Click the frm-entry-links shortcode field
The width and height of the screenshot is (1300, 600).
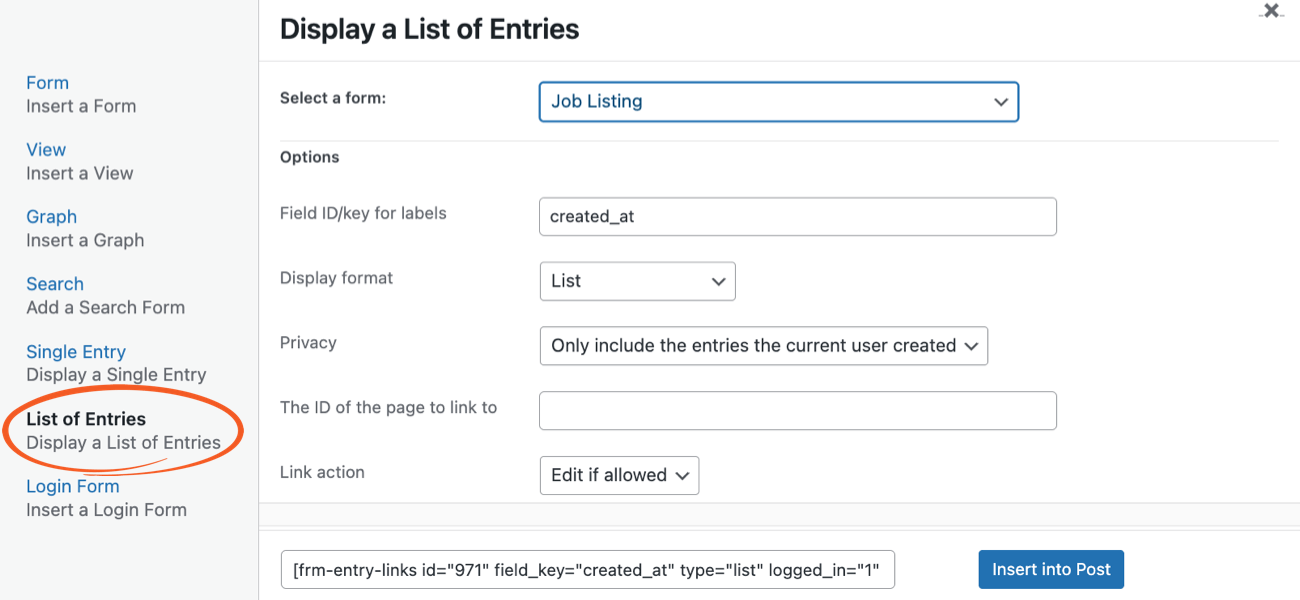coord(588,570)
